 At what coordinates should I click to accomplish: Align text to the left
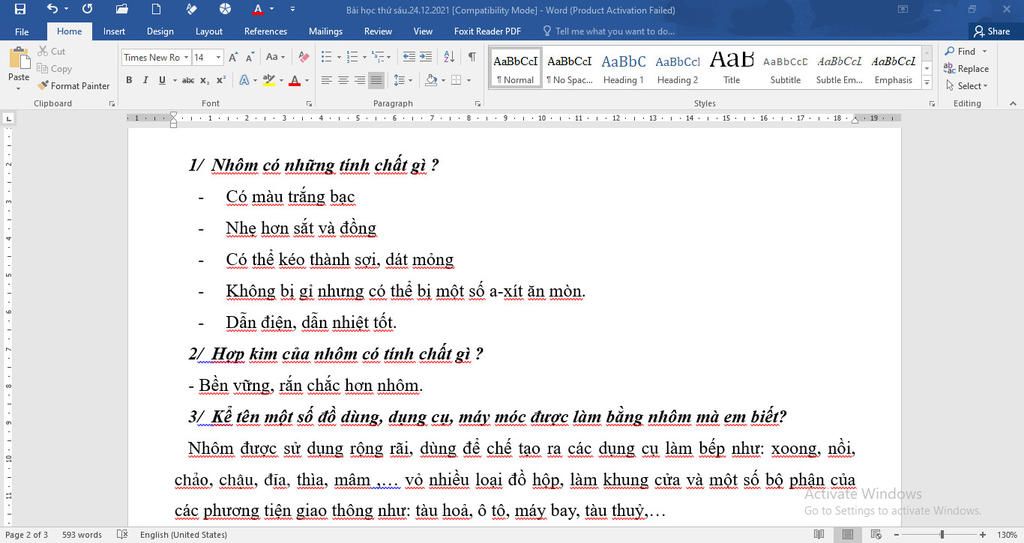327,80
